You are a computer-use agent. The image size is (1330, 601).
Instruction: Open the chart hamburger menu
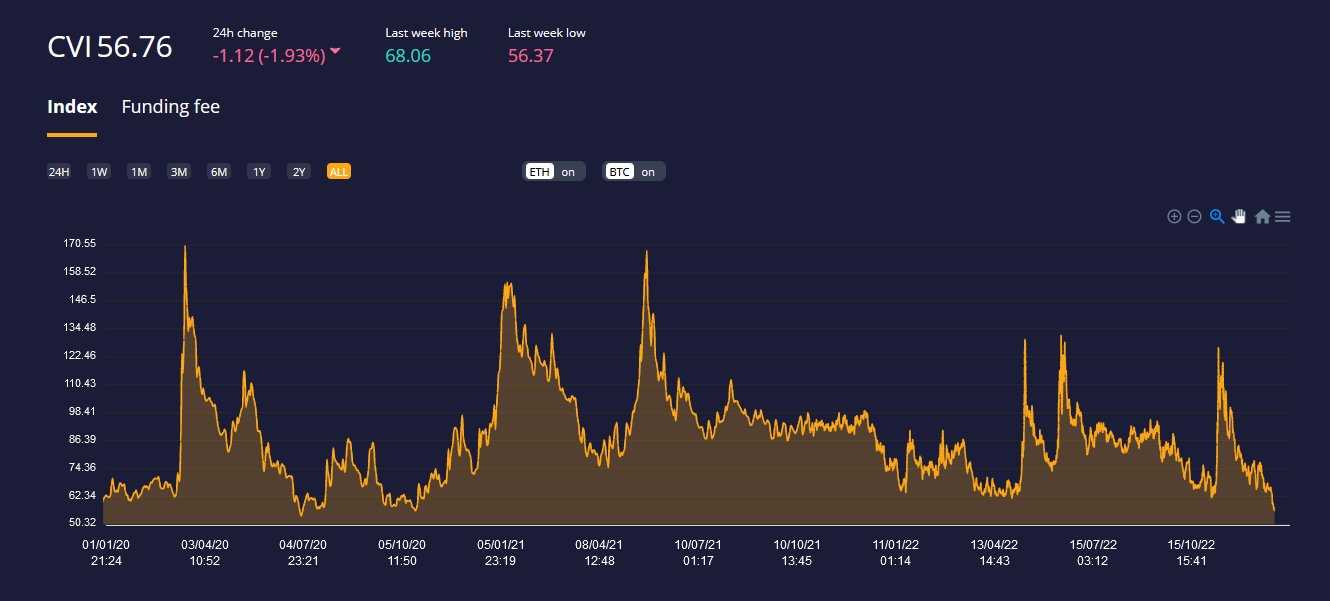(1283, 217)
